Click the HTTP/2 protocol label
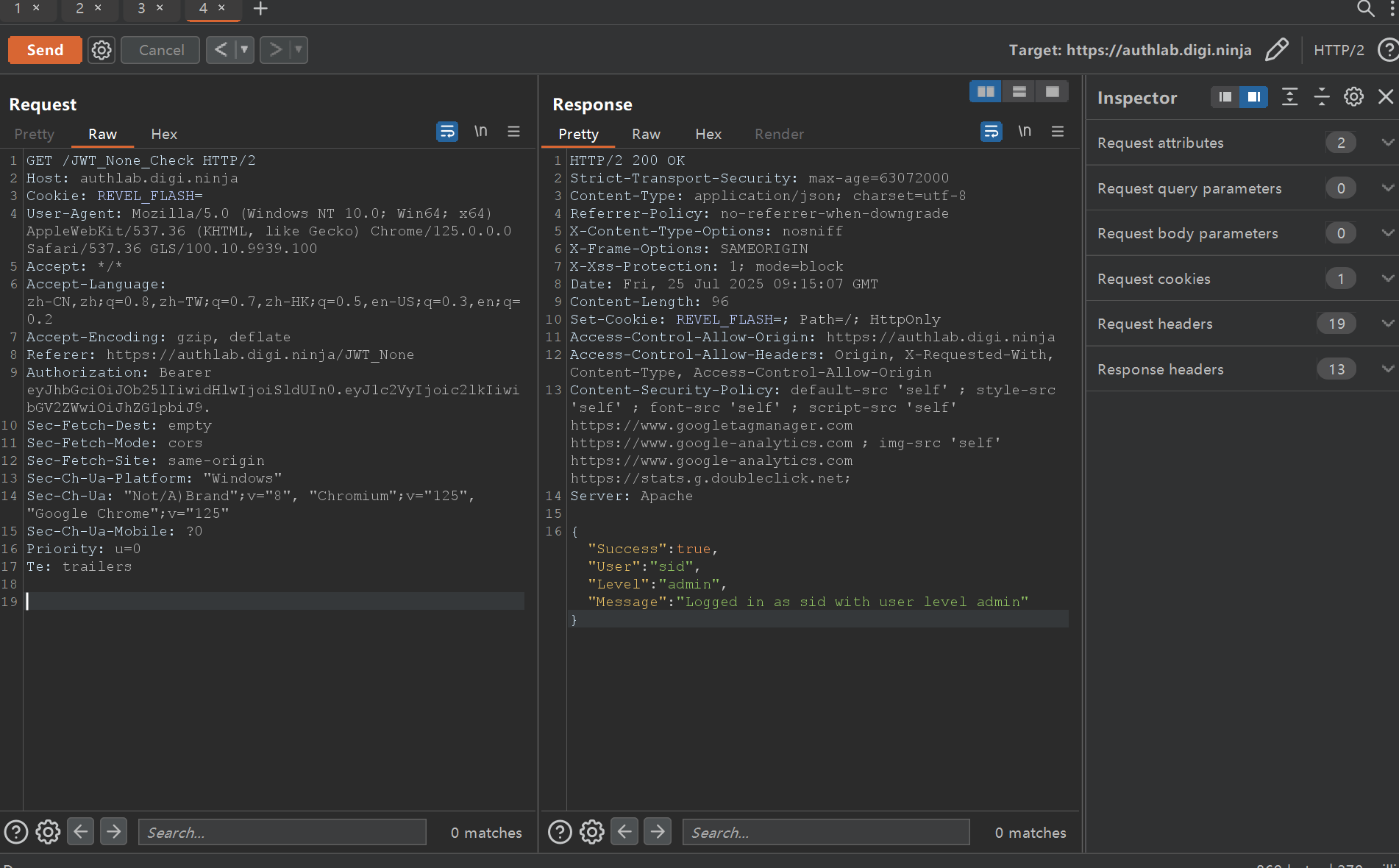 1339,50
